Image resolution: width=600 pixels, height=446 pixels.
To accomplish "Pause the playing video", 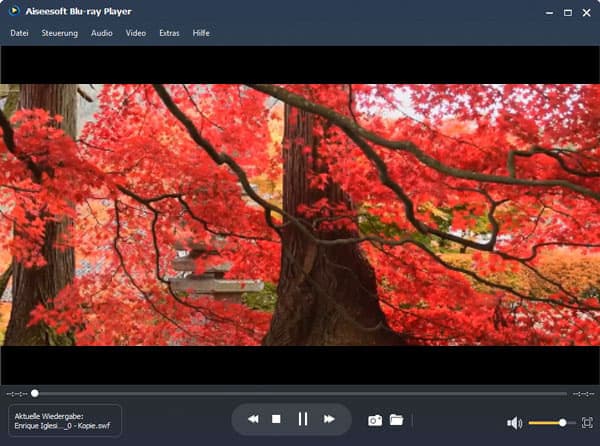I will click(x=303, y=420).
